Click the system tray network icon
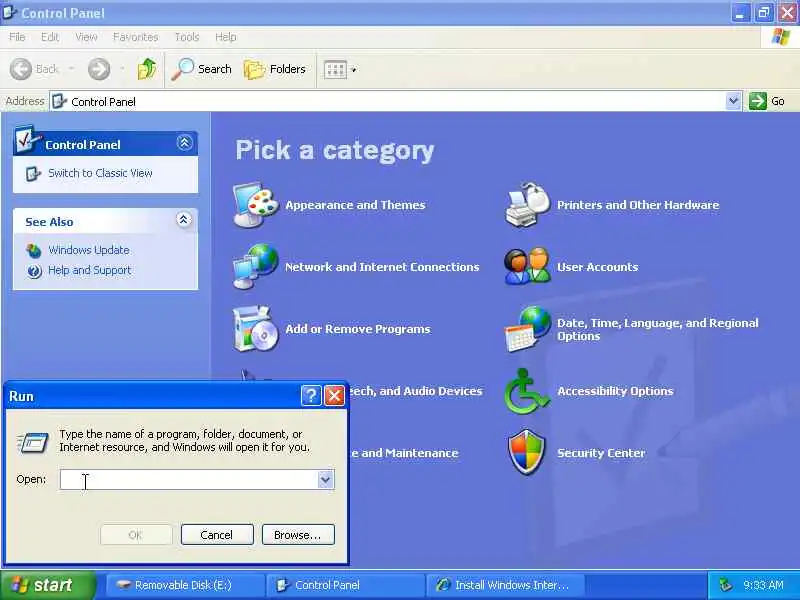The image size is (800, 600). (x=725, y=585)
